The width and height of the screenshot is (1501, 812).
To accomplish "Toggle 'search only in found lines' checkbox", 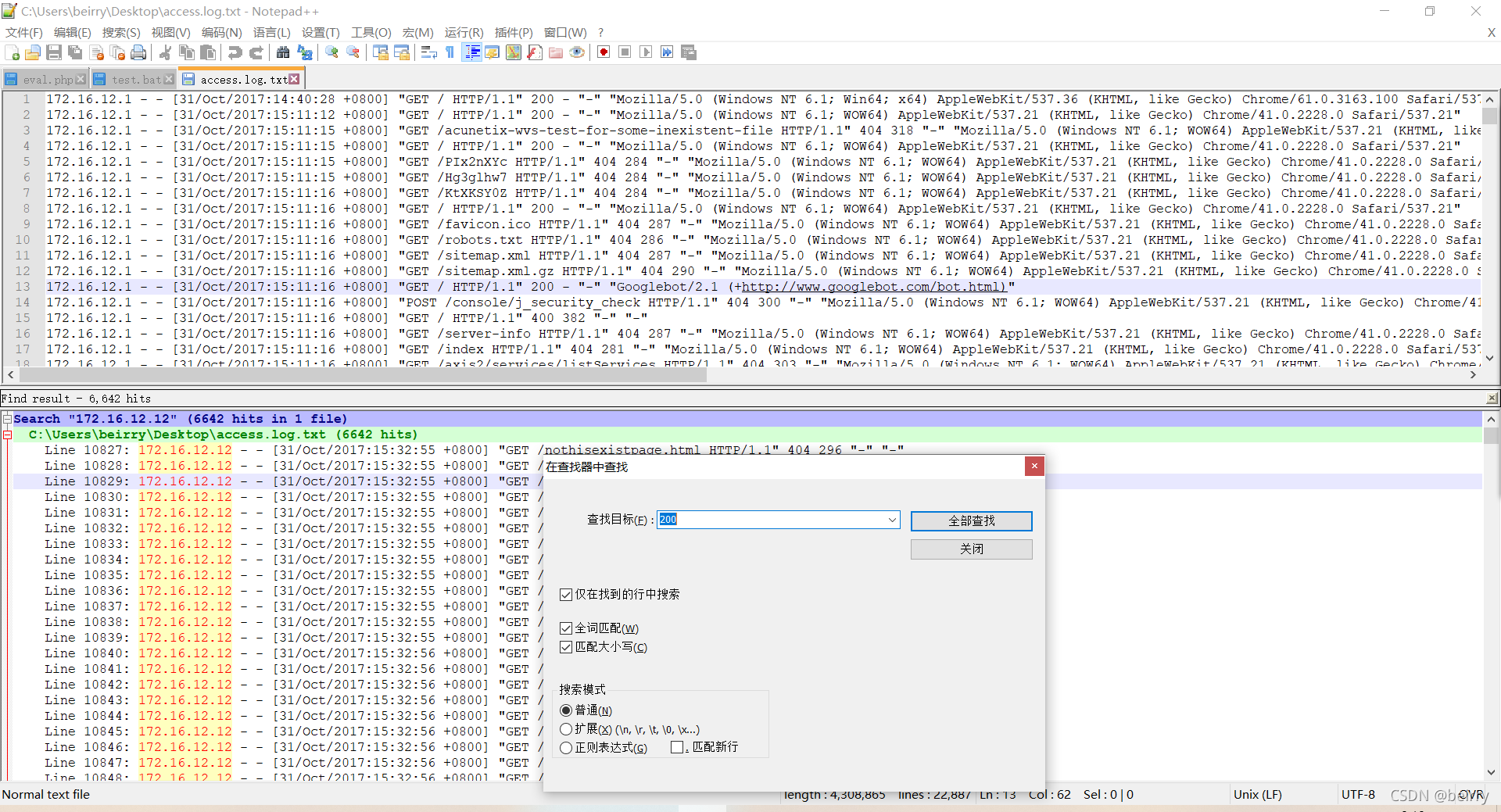I will pyautogui.click(x=566, y=595).
